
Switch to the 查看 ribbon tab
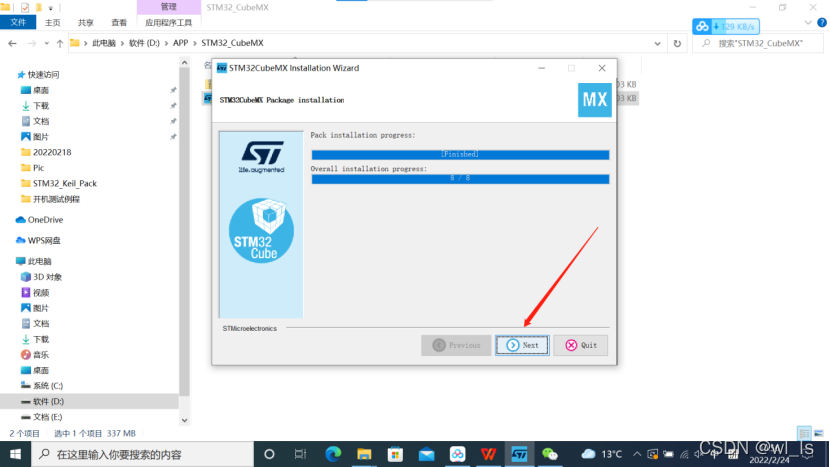pyautogui.click(x=119, y=23)
